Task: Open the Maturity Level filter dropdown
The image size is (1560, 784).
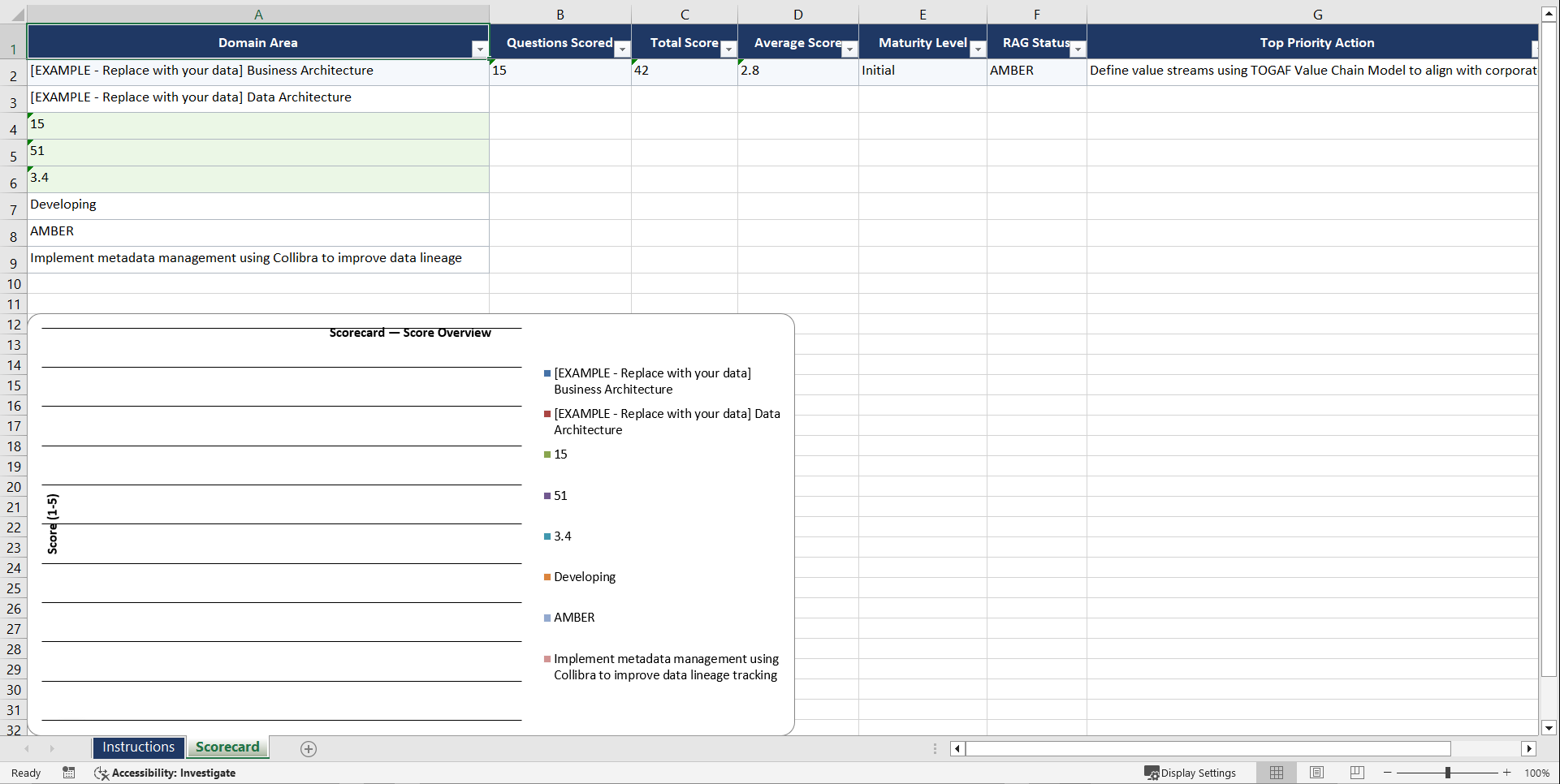Action: pos(977,50)
